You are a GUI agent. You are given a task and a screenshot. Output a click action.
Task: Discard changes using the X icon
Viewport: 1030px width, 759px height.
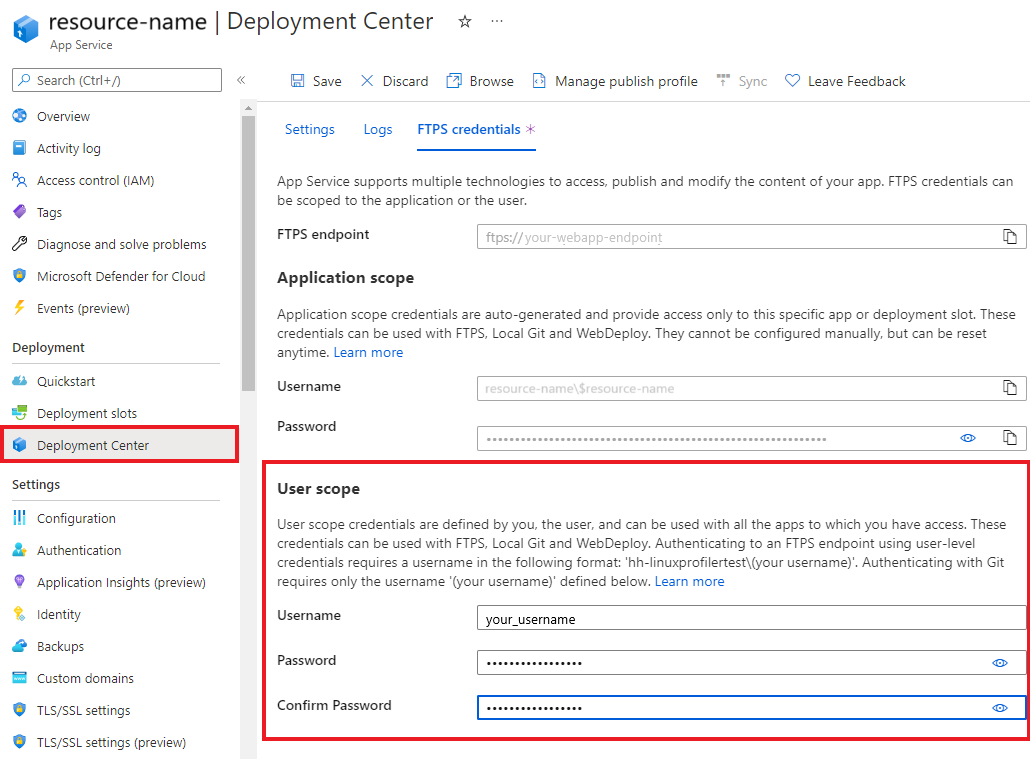(x=367, y=81)
